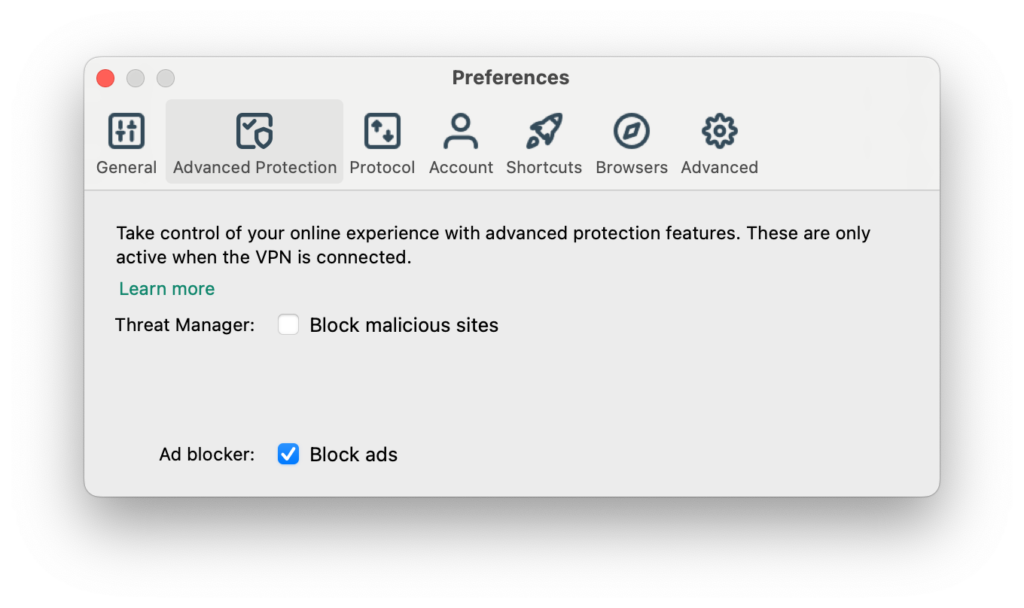Click the General sliders icon

[126, 131]
